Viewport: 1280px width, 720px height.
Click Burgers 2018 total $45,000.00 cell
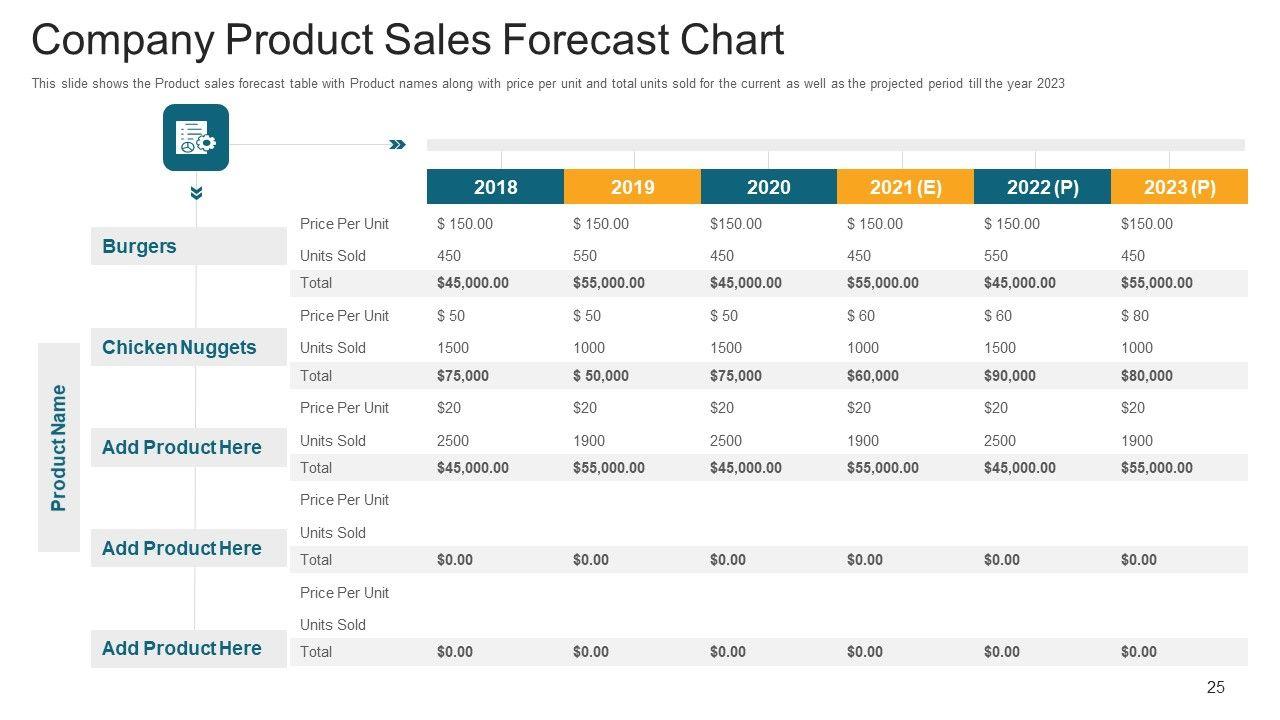pyautogui.click(x=472, y=283)
